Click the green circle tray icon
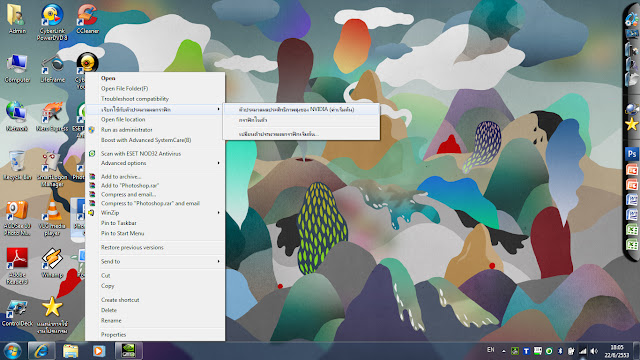Screen dimensions: 640x360 pyautogui.click(x=549, y=351)
